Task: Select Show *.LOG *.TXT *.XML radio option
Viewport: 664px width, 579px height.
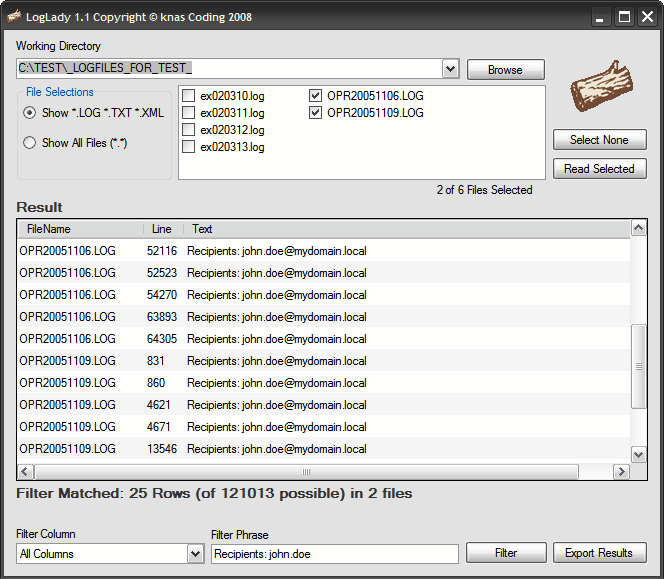Action: pyautogui.click(x=30, y=113)
